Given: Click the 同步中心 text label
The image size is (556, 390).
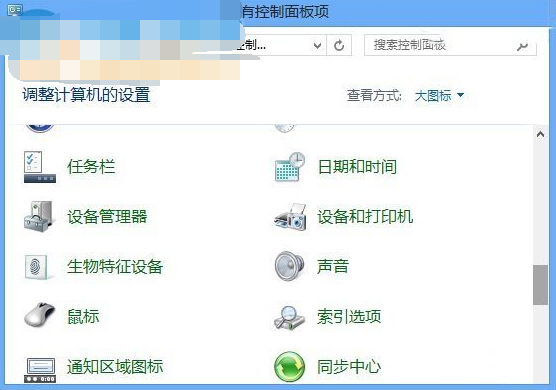Looking at the screenshot, I should (349, 366).
